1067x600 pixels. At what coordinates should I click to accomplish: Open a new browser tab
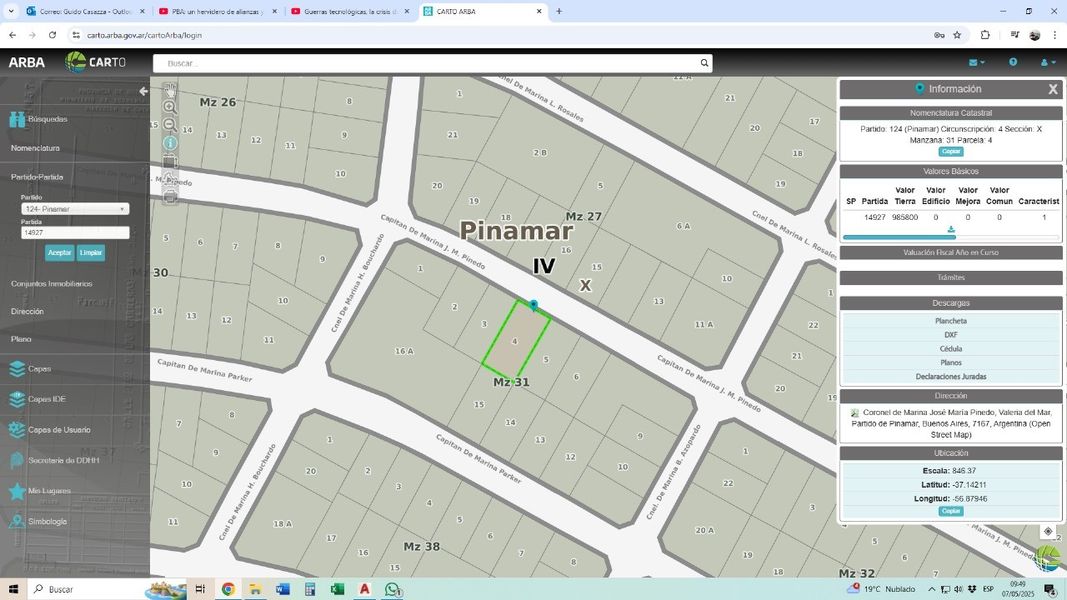(559, 12)
